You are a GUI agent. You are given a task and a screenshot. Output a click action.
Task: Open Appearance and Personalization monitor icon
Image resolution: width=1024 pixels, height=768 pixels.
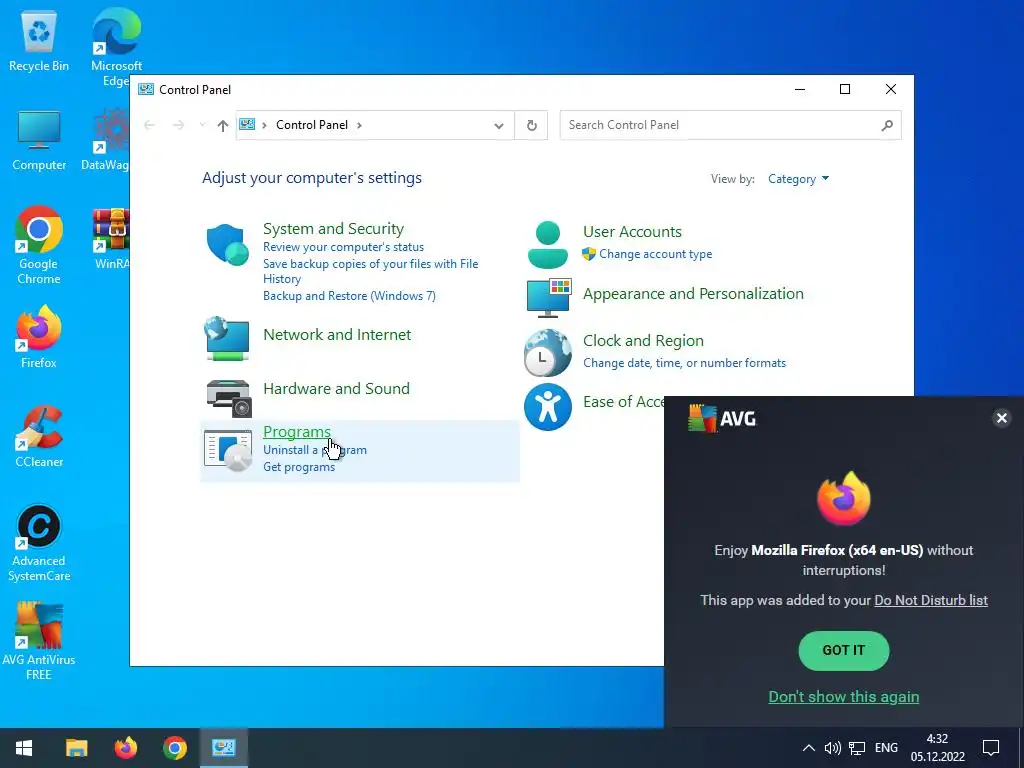[x=549, y=297]
